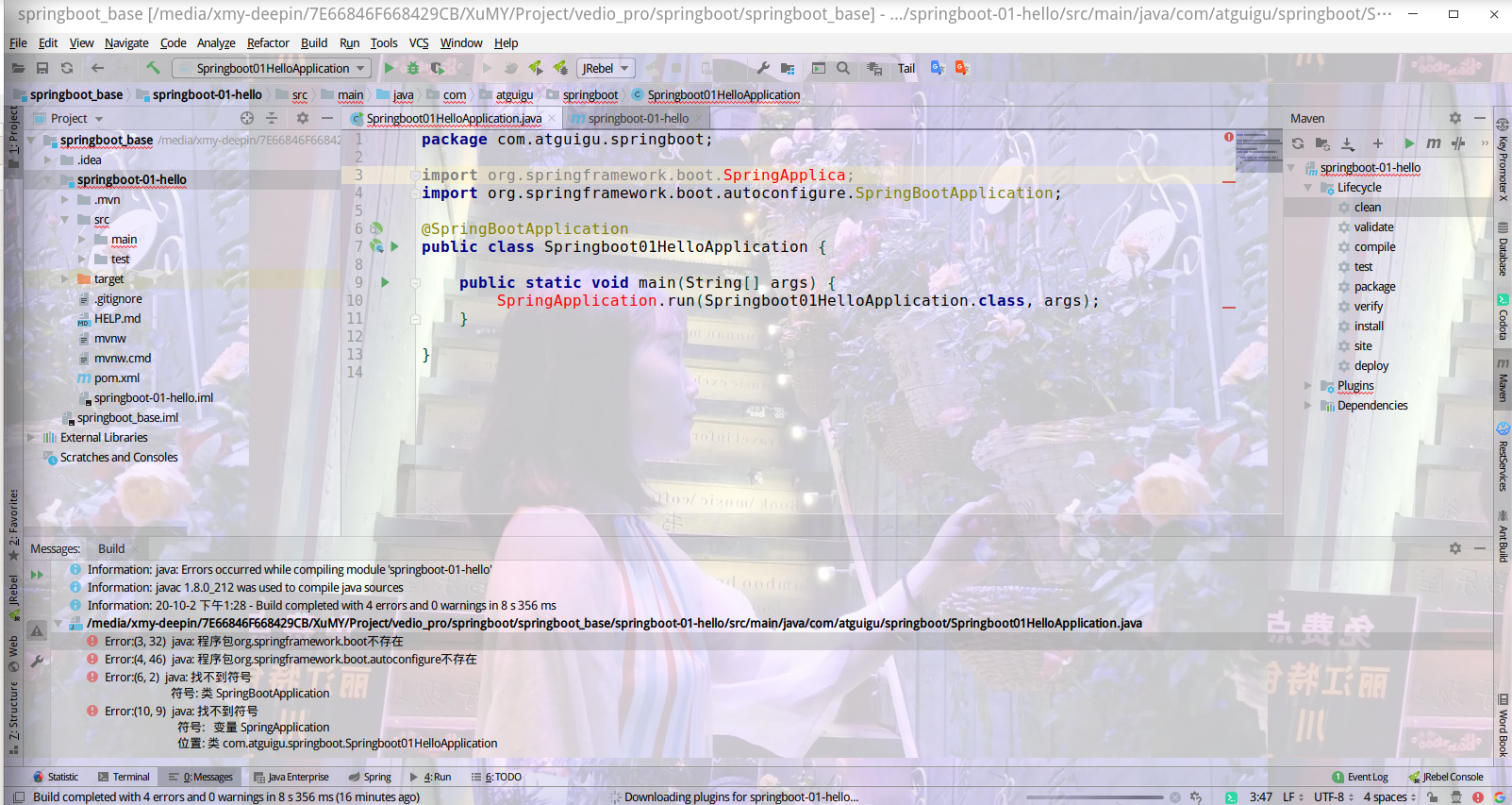Open the JRebel Console
This screenshot has width=1512, height=805.
(x=1445, y=777)
